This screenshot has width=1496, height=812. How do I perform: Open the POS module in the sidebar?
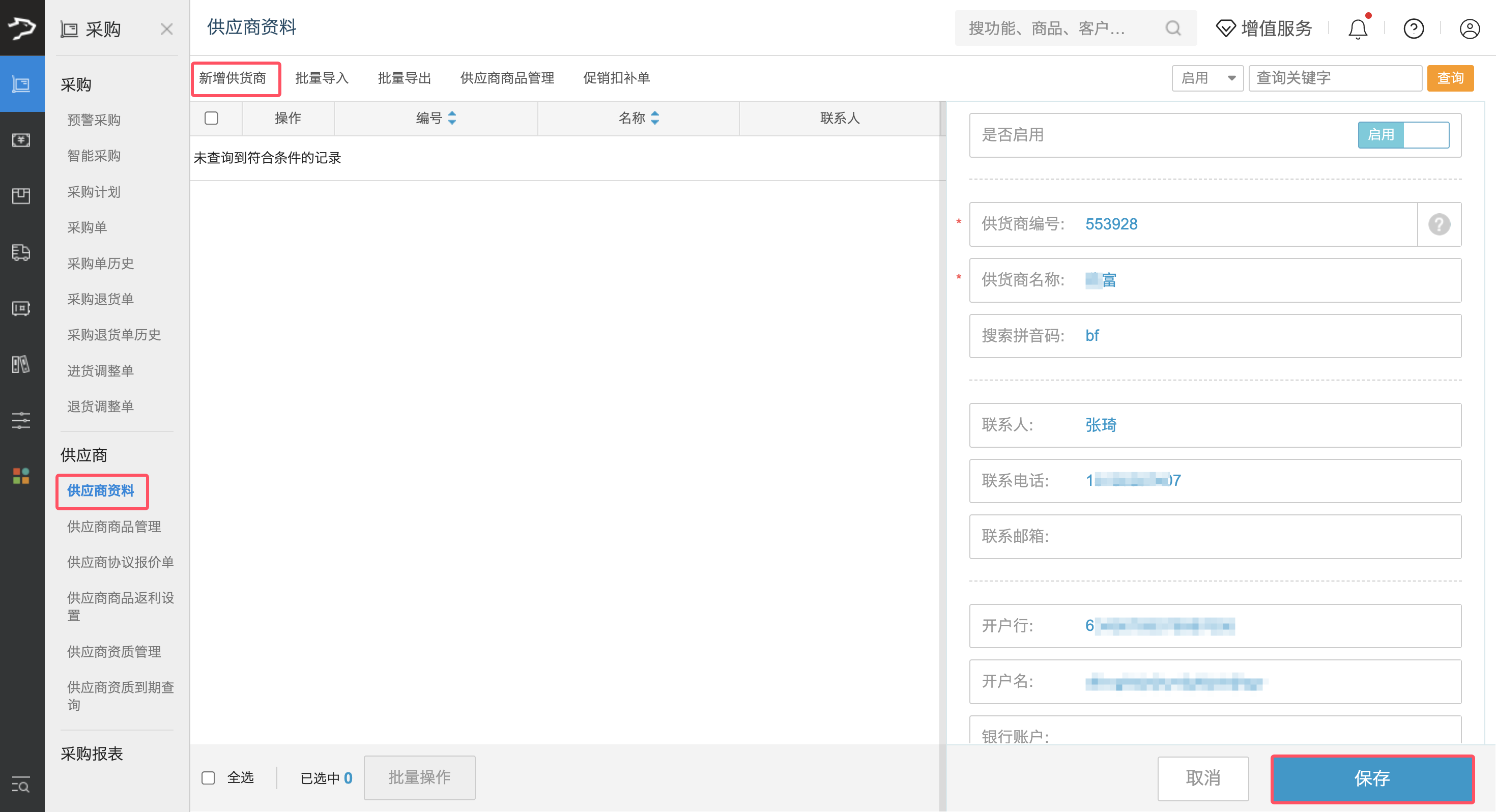click(21, 308)
